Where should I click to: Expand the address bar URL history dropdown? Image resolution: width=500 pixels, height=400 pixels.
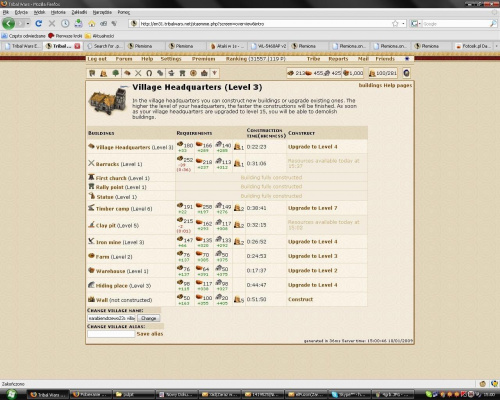point(403,24)
